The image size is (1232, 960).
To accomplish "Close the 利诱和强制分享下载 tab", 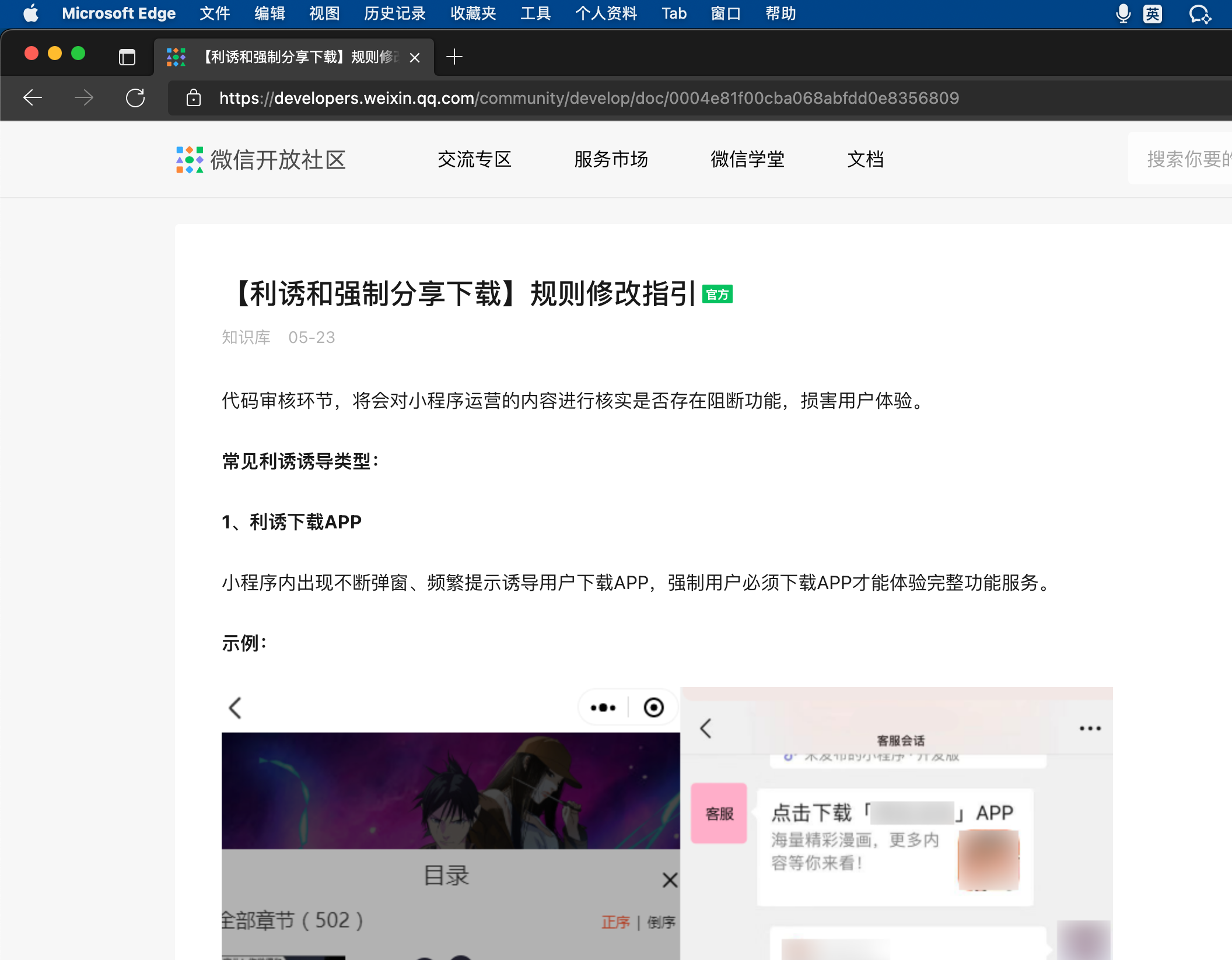I will [415, 58].
